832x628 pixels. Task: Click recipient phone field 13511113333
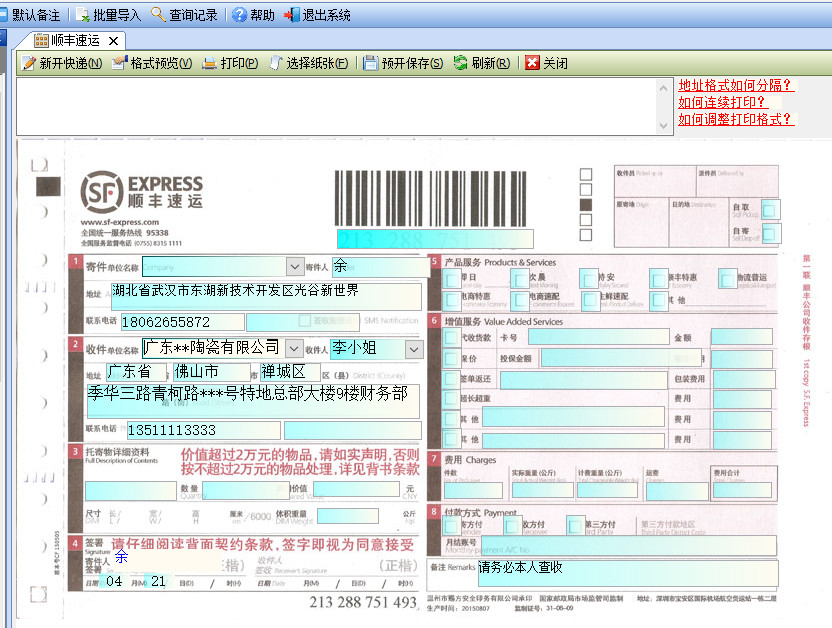[x=204, y=430]
